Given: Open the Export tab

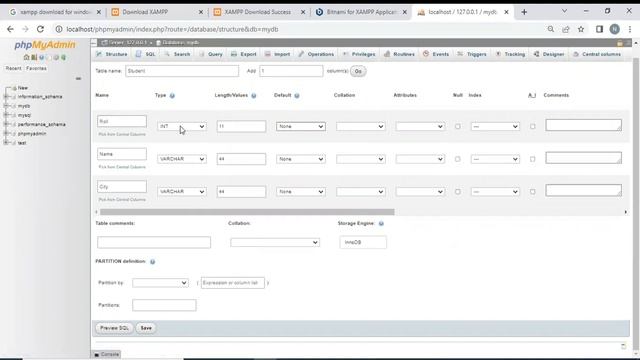Looking at the screenshot, I should [x=244, y=54].
